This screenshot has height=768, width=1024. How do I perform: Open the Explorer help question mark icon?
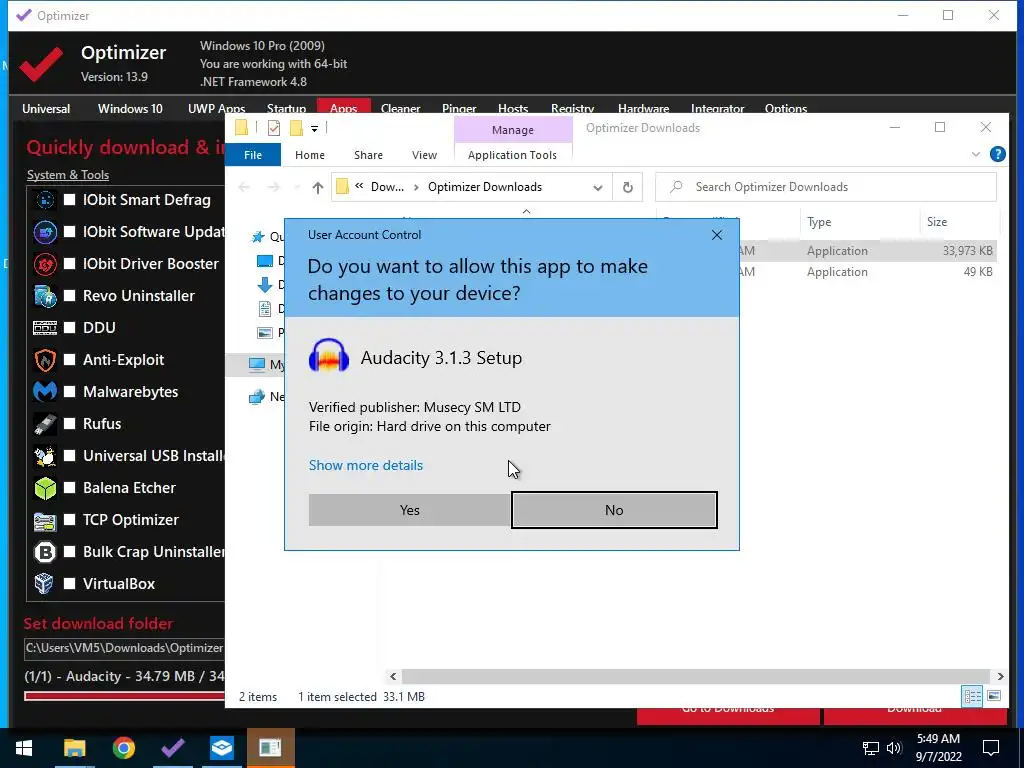(997, 154)
